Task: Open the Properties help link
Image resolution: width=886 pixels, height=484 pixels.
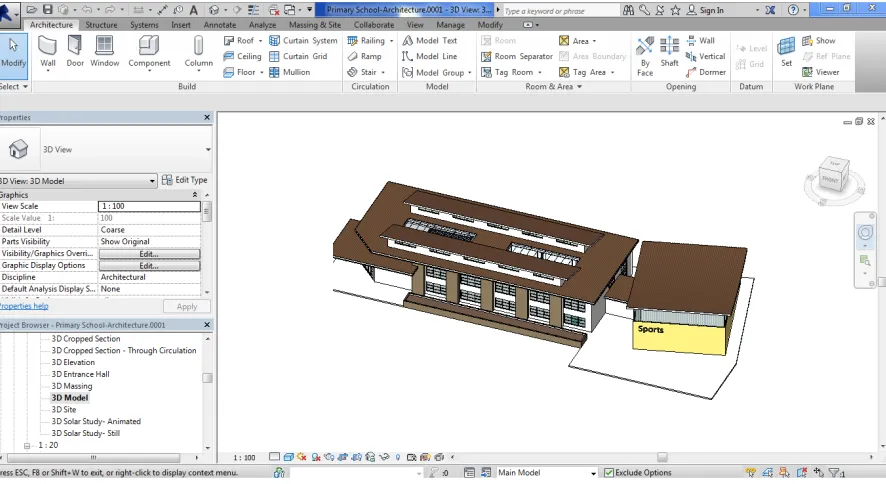Action: 24,306
